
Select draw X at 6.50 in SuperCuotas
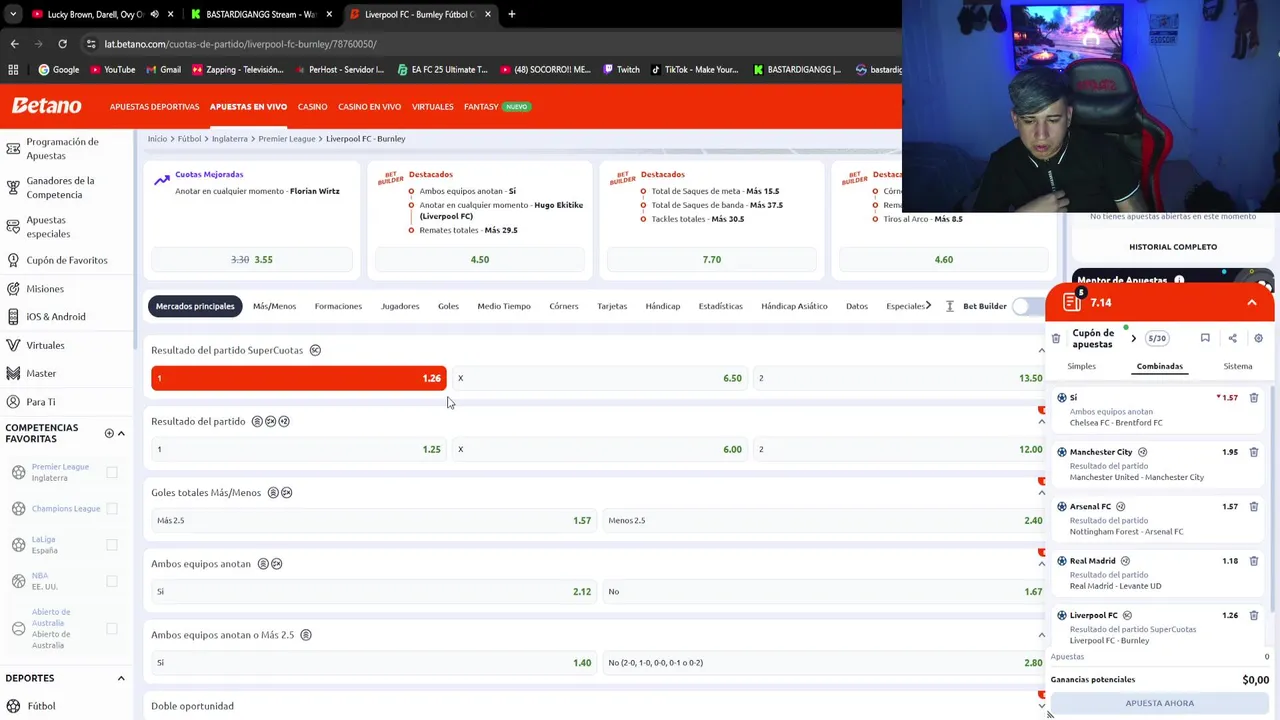tap(599, 378)
